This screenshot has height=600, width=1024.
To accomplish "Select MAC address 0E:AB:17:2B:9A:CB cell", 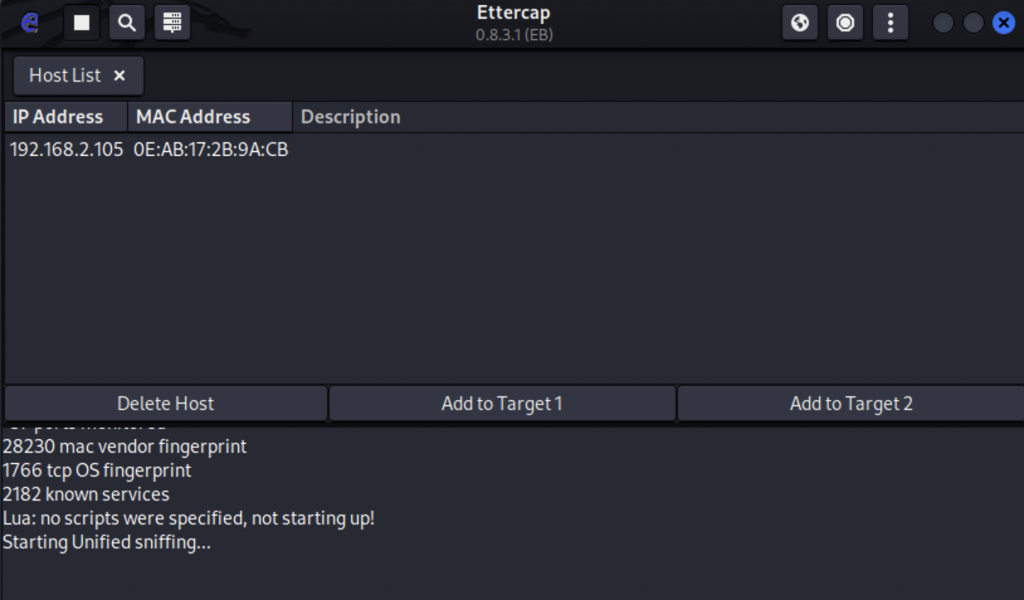I will click(x=211, y=150).
